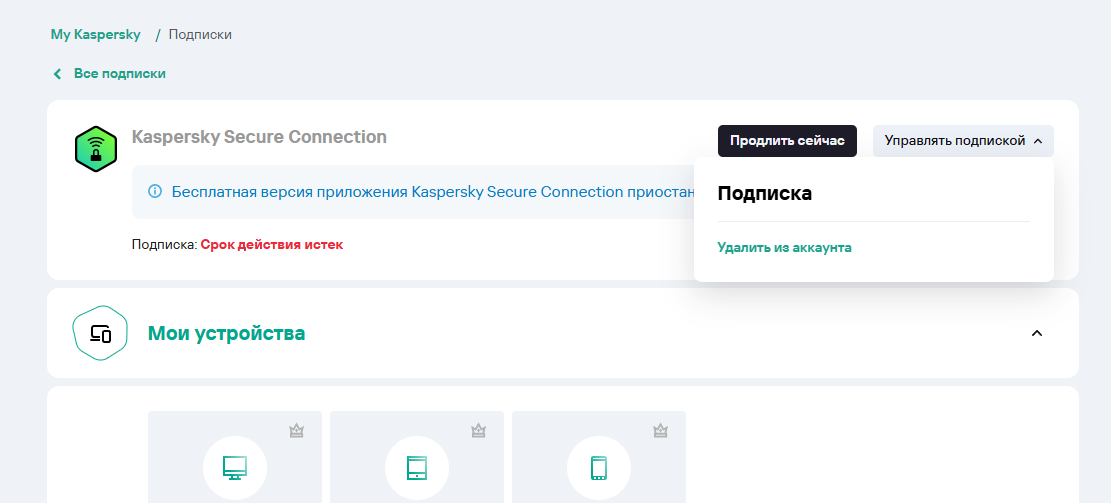Click the crown icon on the computer card

coord(296,431)
